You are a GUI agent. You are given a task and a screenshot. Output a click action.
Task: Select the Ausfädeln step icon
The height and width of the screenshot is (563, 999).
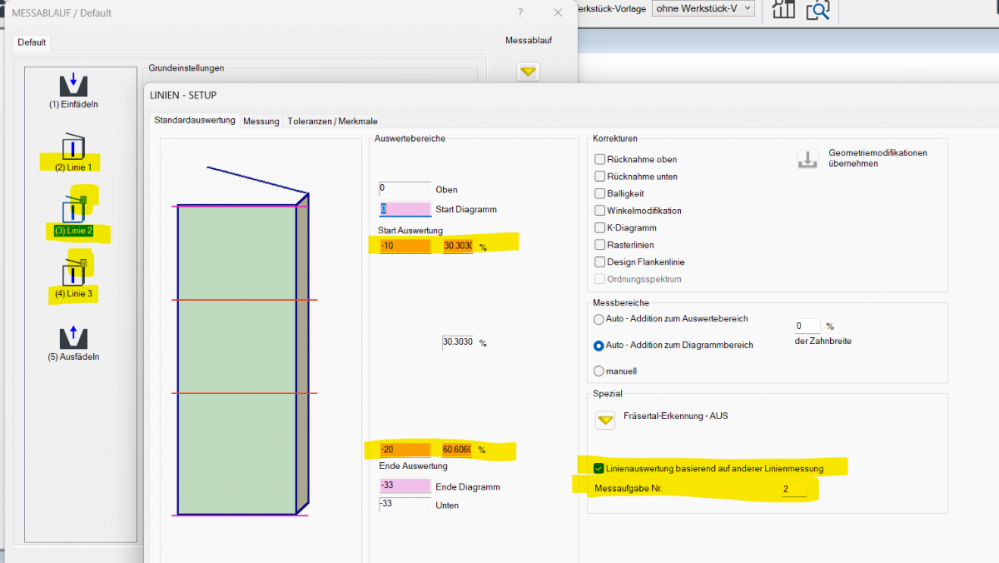pos(73,337)
